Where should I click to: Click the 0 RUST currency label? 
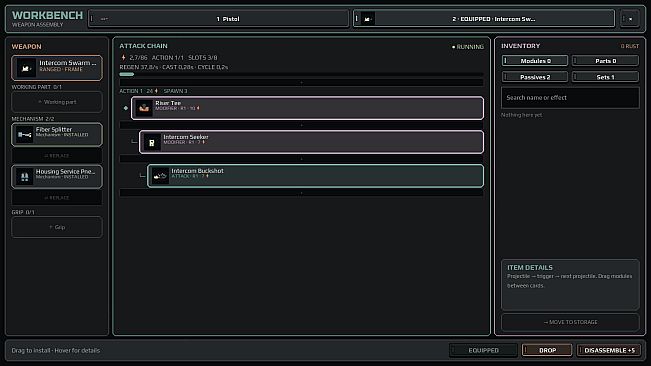click(x=629, y=46)
